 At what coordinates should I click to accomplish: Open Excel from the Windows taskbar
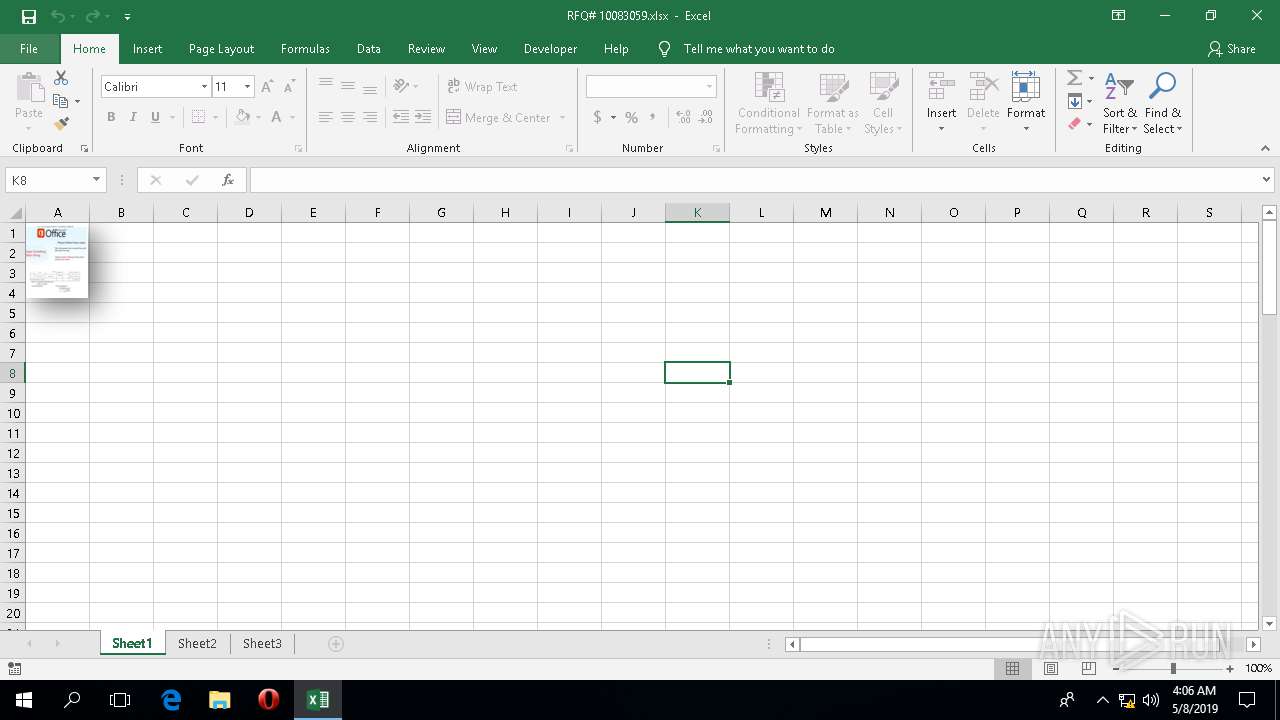pyautogui.click(x=318, y=700)
